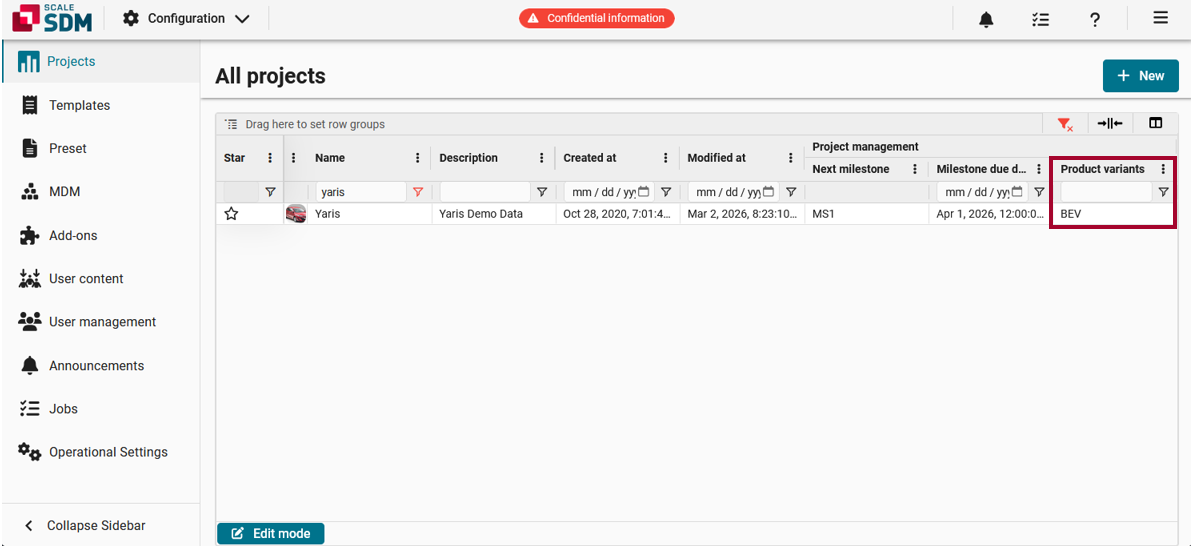1192x555 pixels.
Task: Open the hamburger menu icon
Action: [1160, 18]
